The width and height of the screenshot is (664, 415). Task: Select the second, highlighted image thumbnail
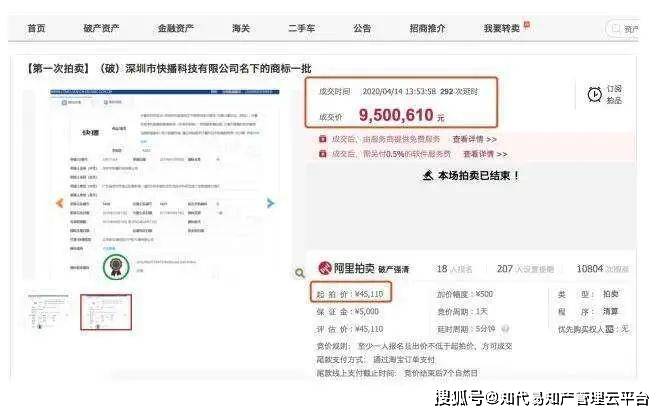point(106,312)
